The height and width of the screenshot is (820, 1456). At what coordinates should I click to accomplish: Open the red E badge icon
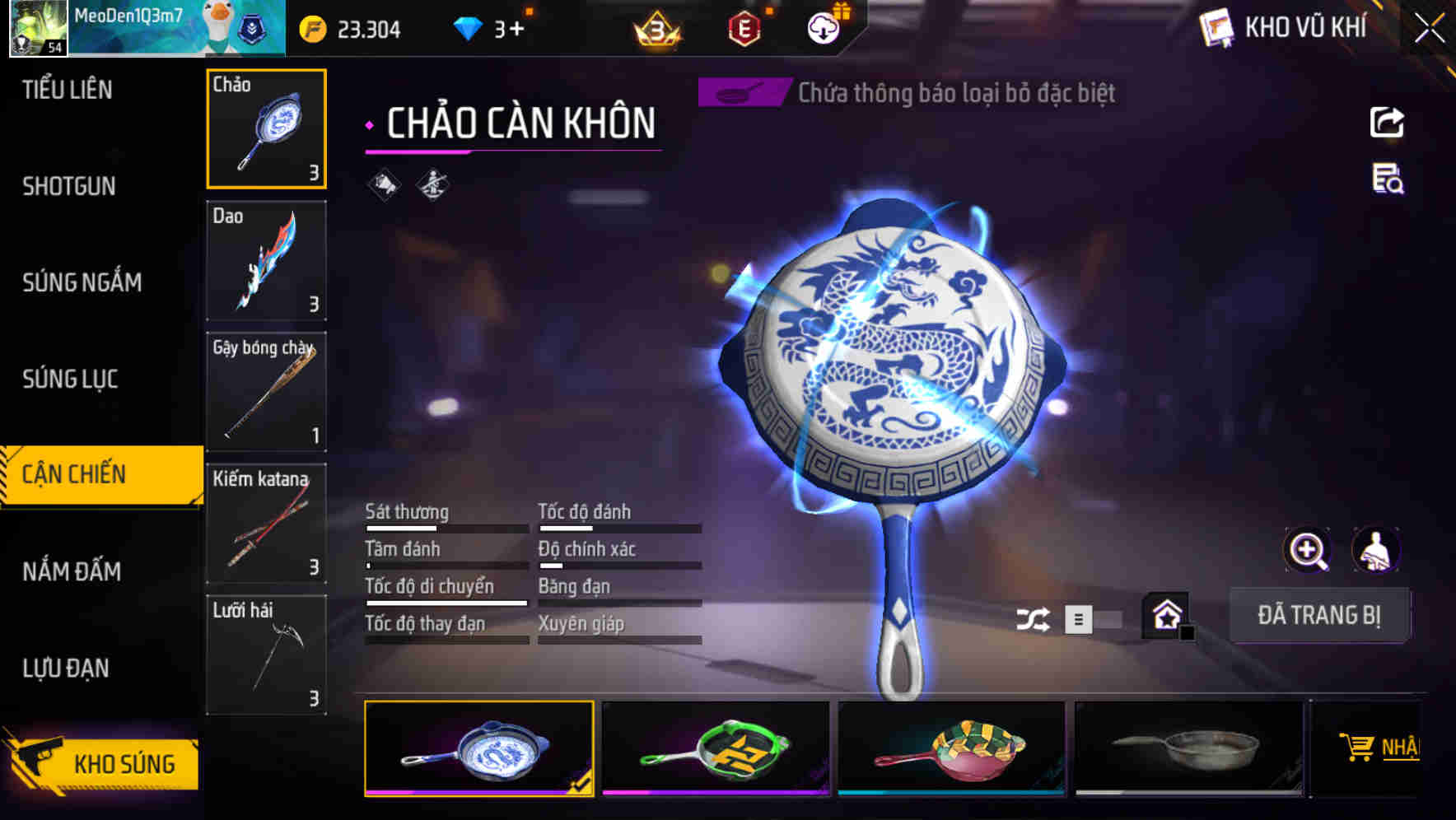pos(744,30)
